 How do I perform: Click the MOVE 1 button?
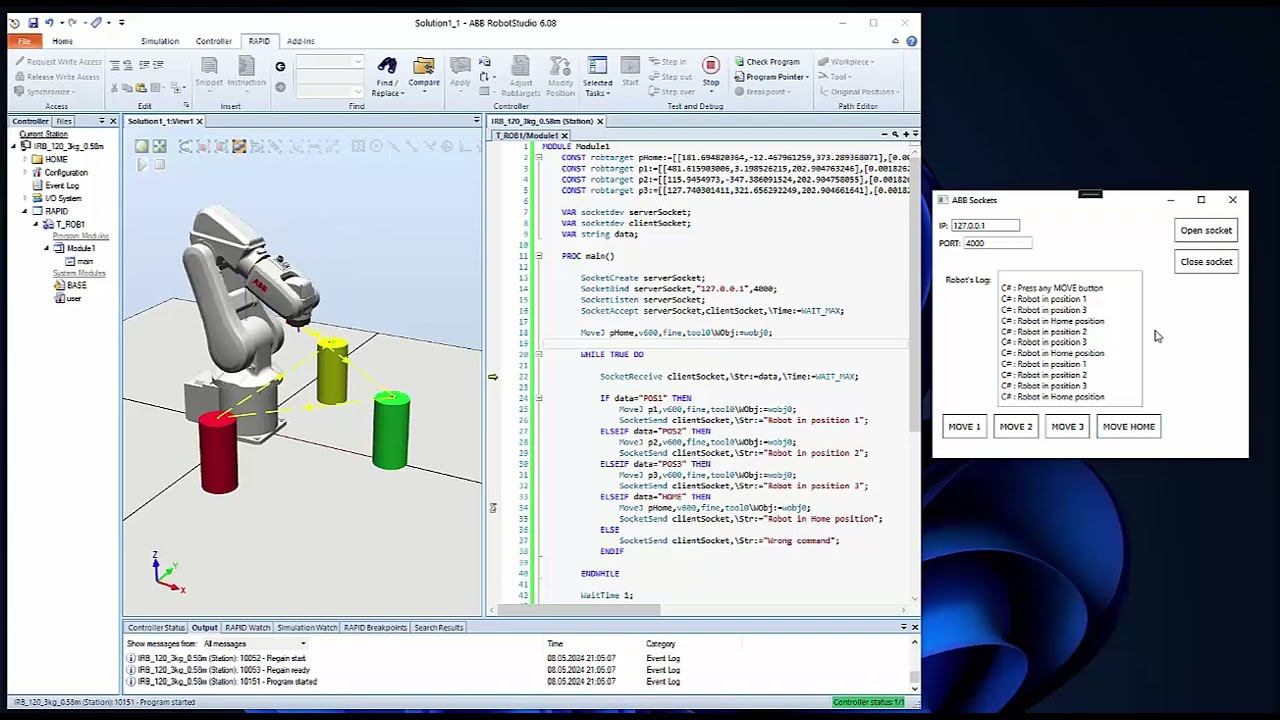(x=964, y=426)
